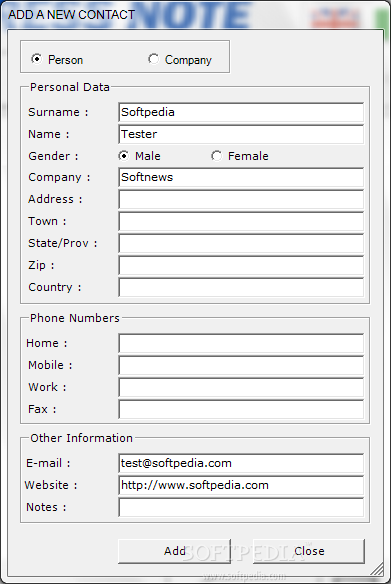Click the Name field containing Tester
This screenshot has width=391, height=584.
point(241,134)
